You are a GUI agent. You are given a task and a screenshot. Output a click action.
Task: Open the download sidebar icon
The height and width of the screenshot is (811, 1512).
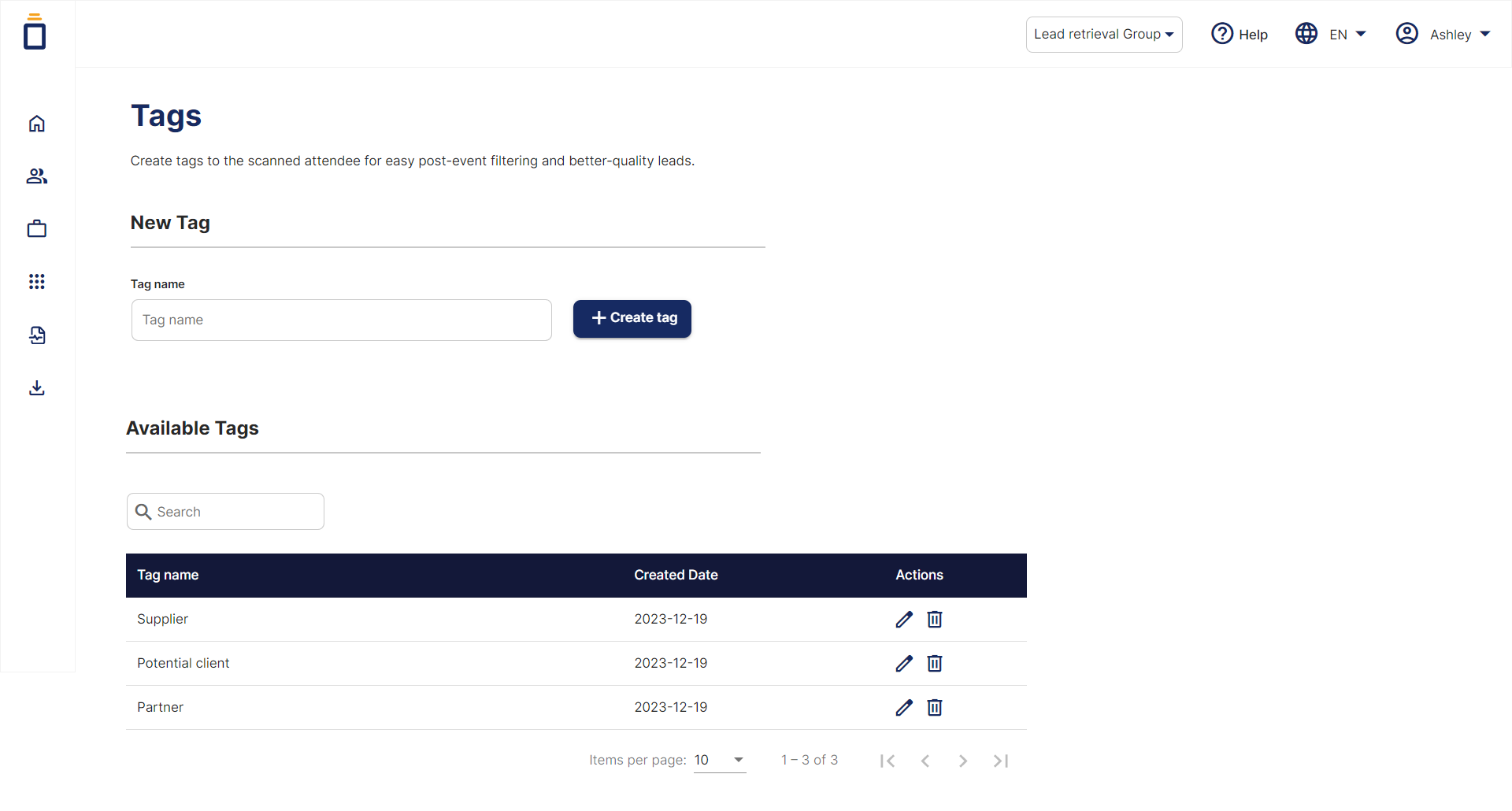coord(37,388)
